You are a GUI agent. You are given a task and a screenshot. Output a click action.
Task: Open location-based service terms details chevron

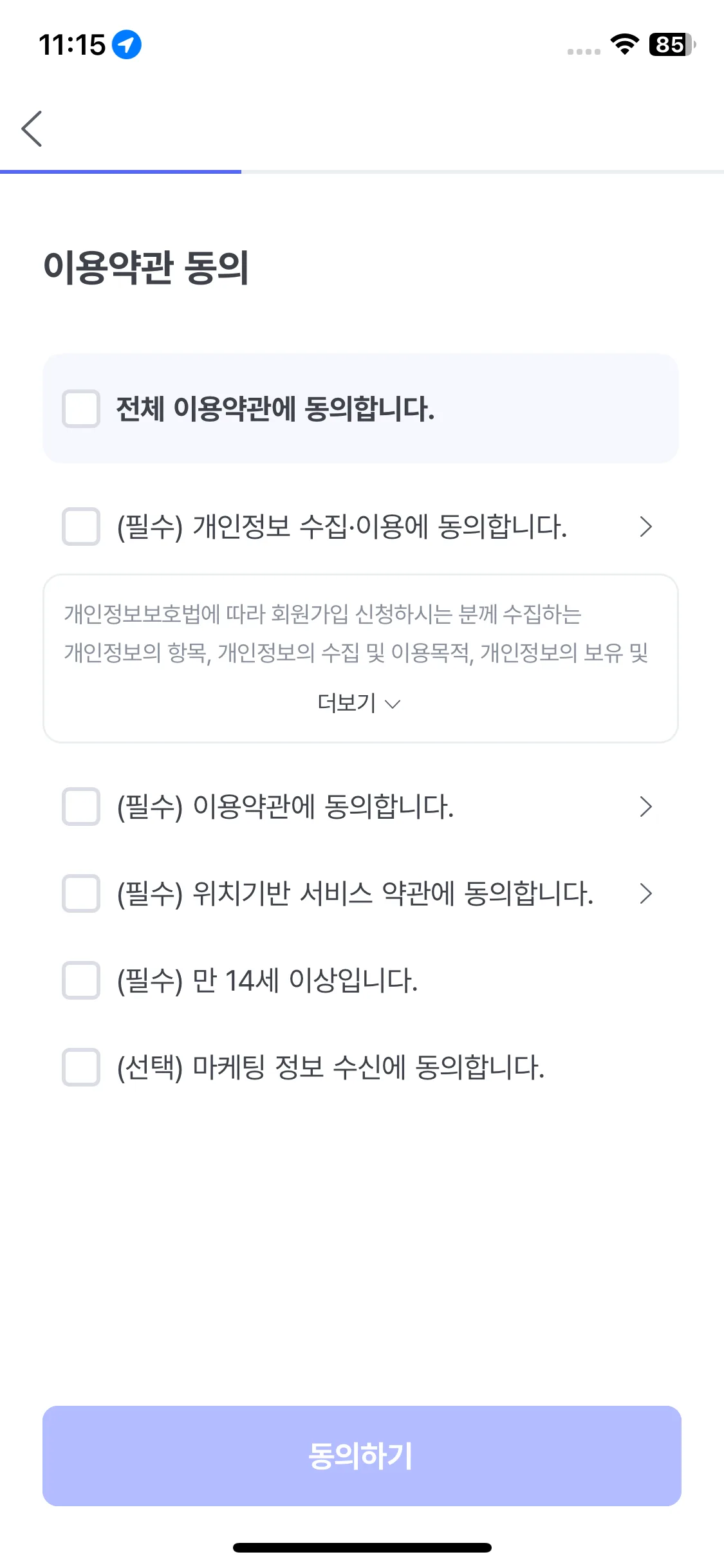pyautogui.click(x=645, y=893)
